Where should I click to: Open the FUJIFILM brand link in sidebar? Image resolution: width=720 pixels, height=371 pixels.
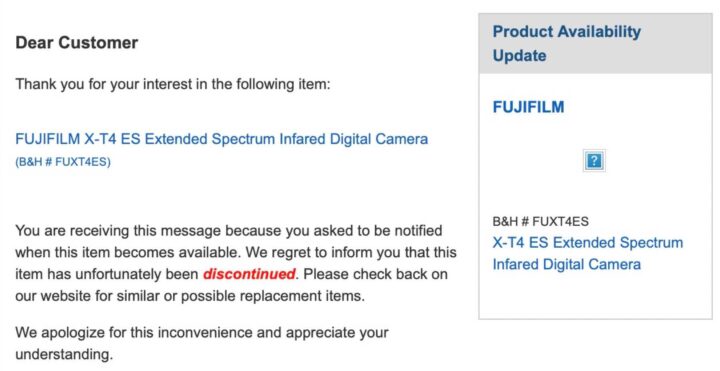coord(529,107)
